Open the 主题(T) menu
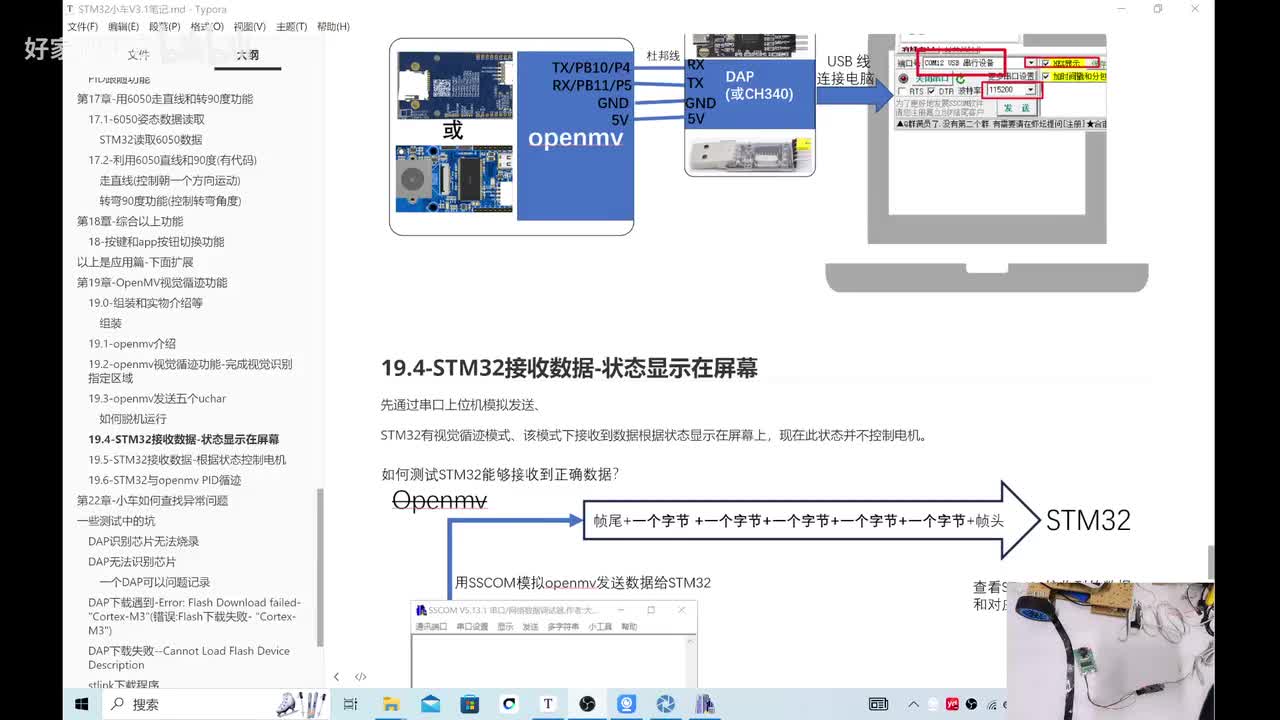 (x=291, y=27)
